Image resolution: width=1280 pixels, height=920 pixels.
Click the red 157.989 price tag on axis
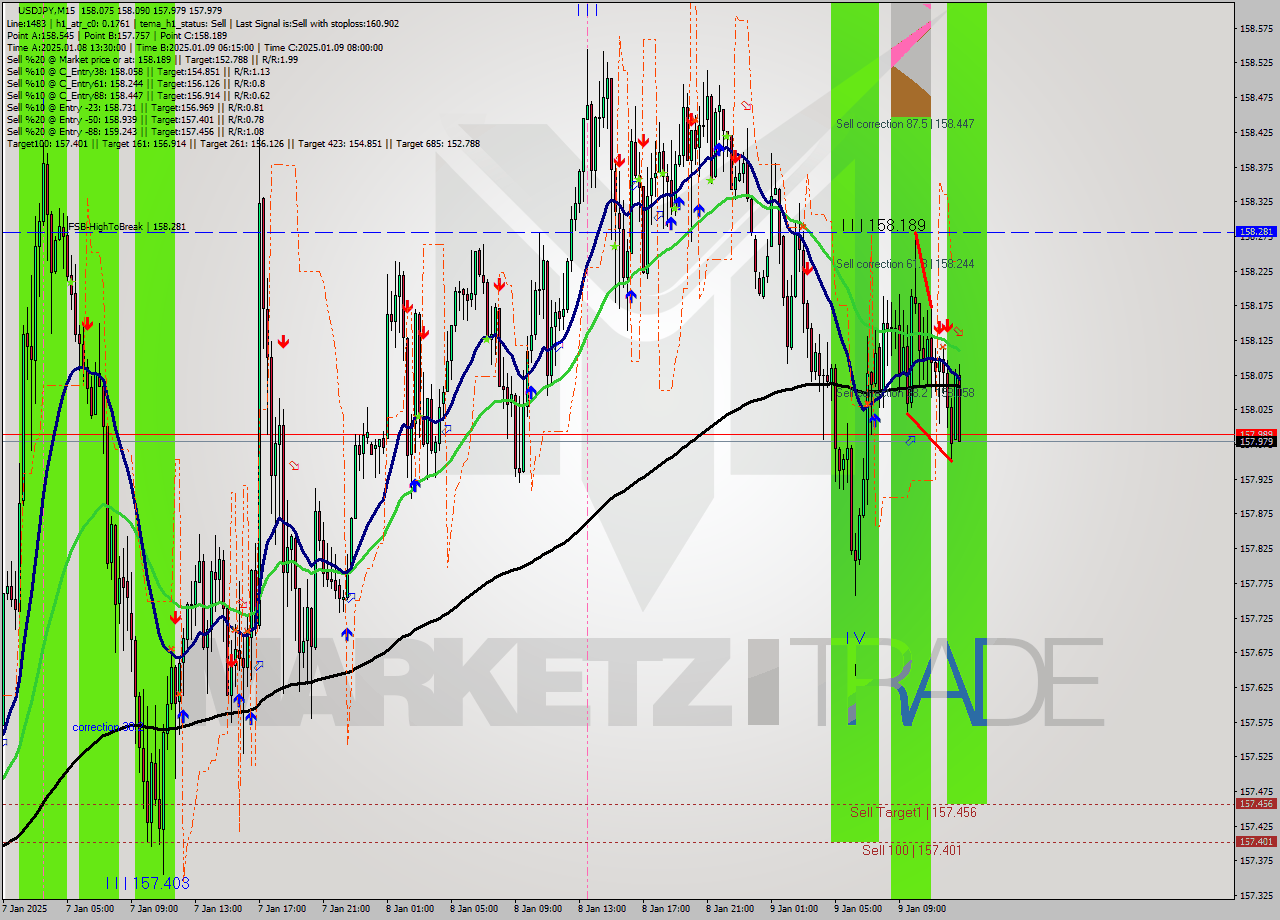pos(1256,434)
